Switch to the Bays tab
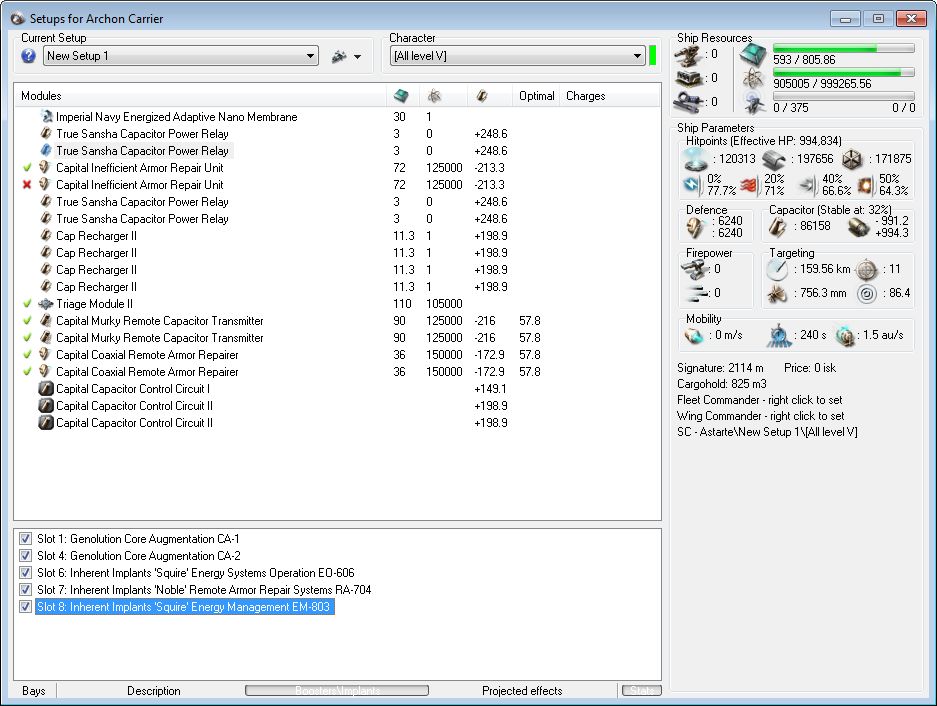 (x=34, y=690)
